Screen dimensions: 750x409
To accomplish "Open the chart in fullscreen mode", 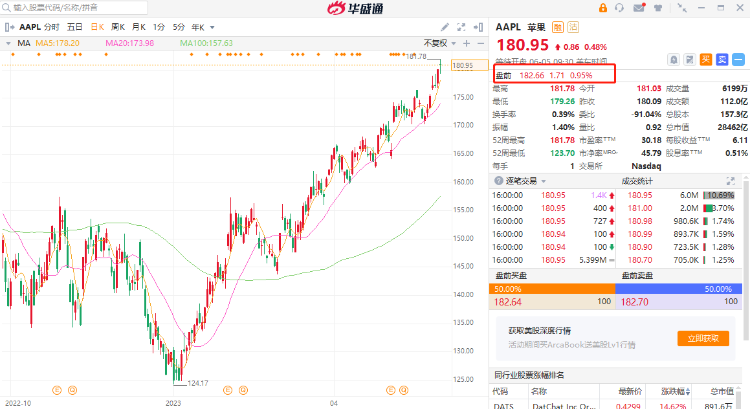I will 461,27.
